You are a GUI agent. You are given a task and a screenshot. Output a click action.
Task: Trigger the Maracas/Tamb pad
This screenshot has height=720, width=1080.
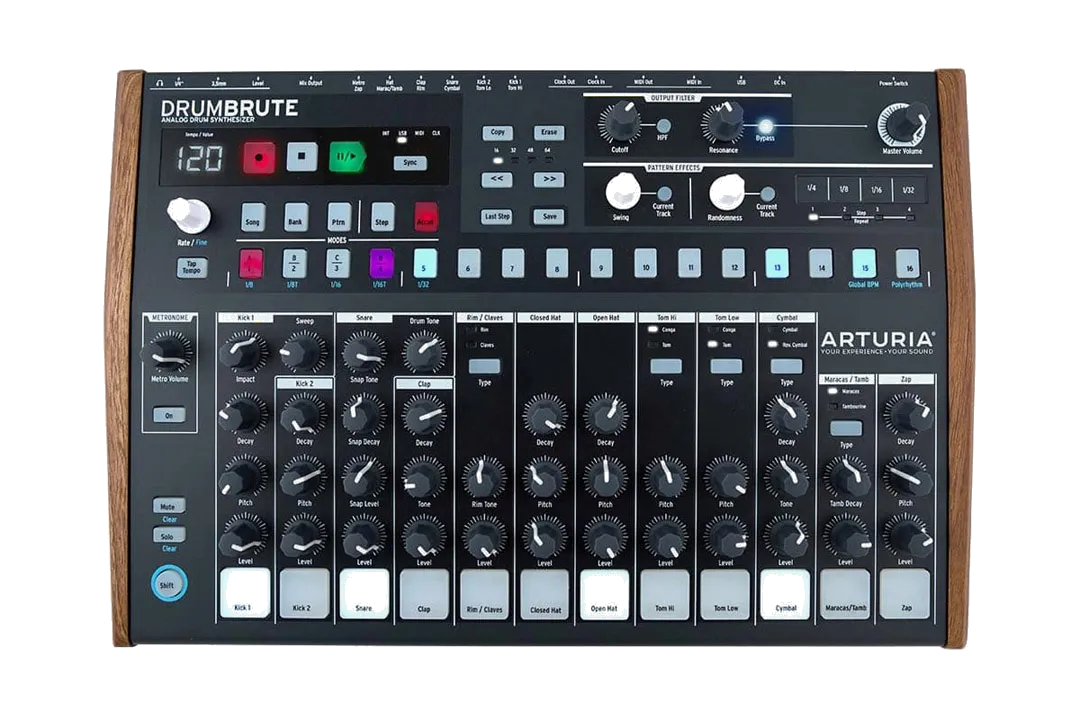(x=845, y=593)
